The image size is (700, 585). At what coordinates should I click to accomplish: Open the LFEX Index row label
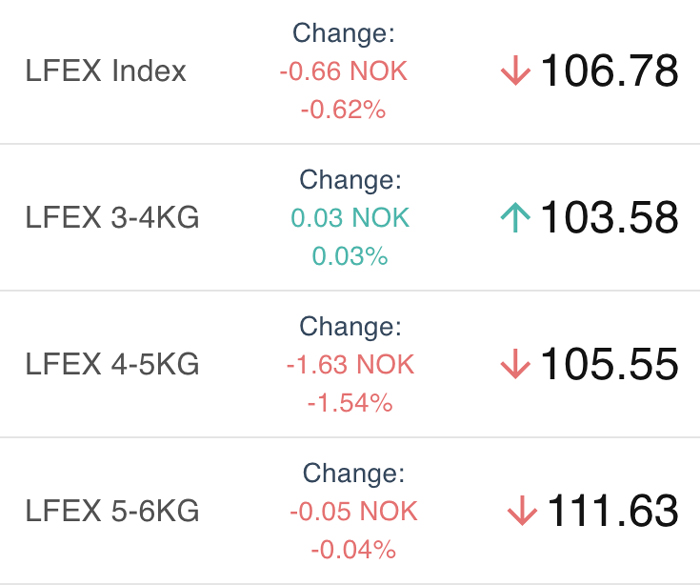(106, 71)
